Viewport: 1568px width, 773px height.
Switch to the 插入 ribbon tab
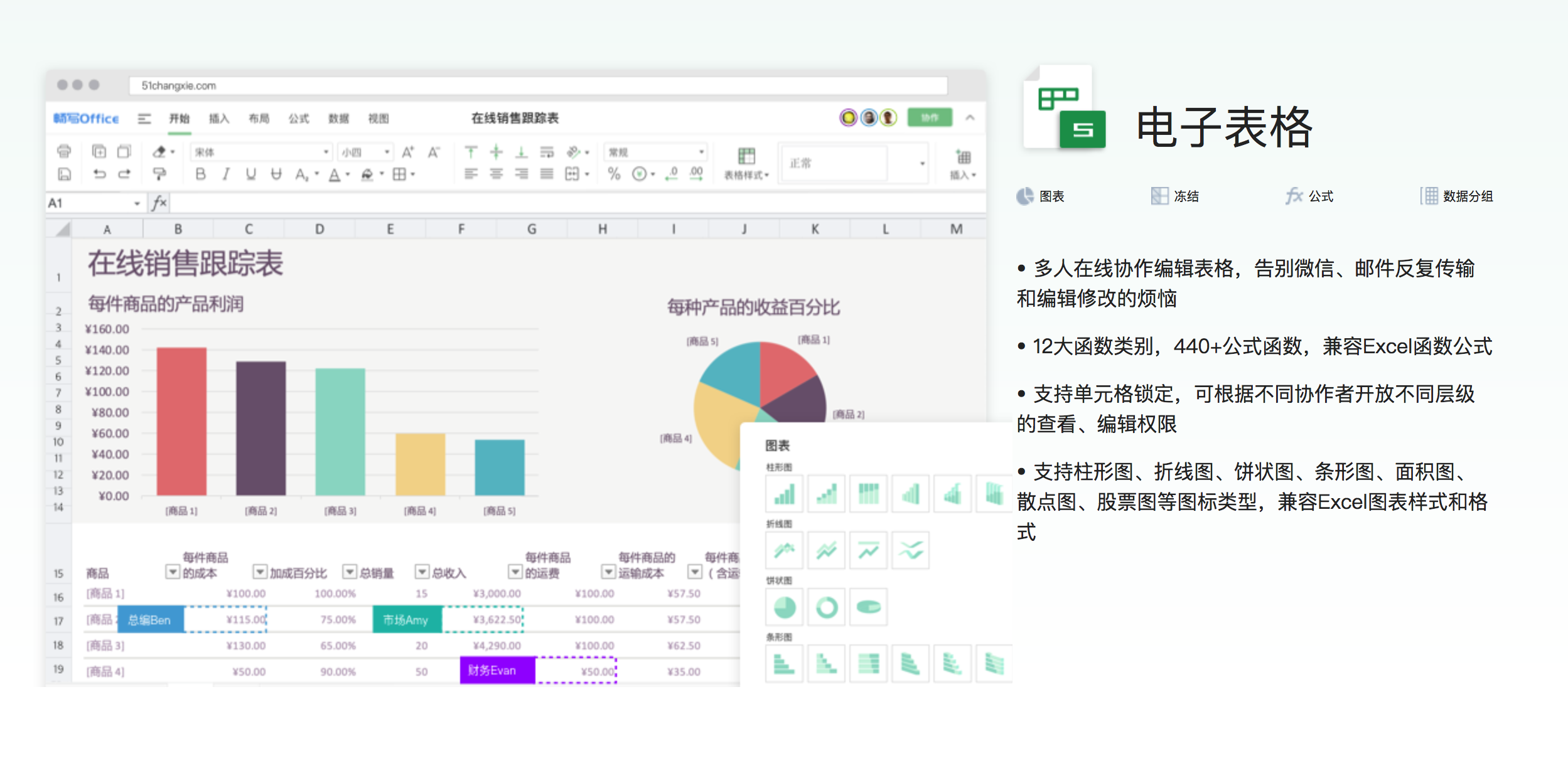[x=219, y=119]
